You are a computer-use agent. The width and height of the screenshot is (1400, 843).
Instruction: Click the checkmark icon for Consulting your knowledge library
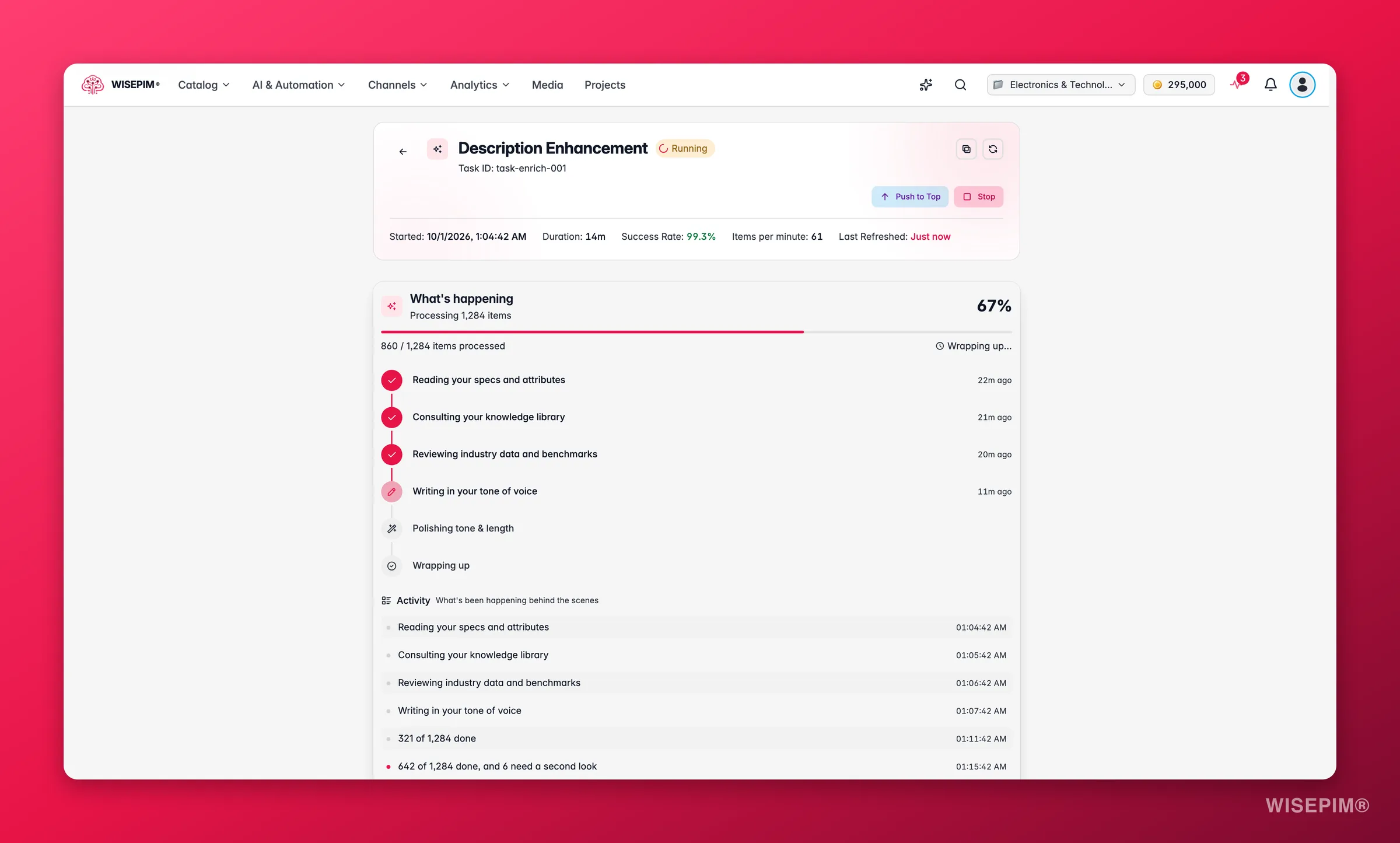tap(391, 418)
